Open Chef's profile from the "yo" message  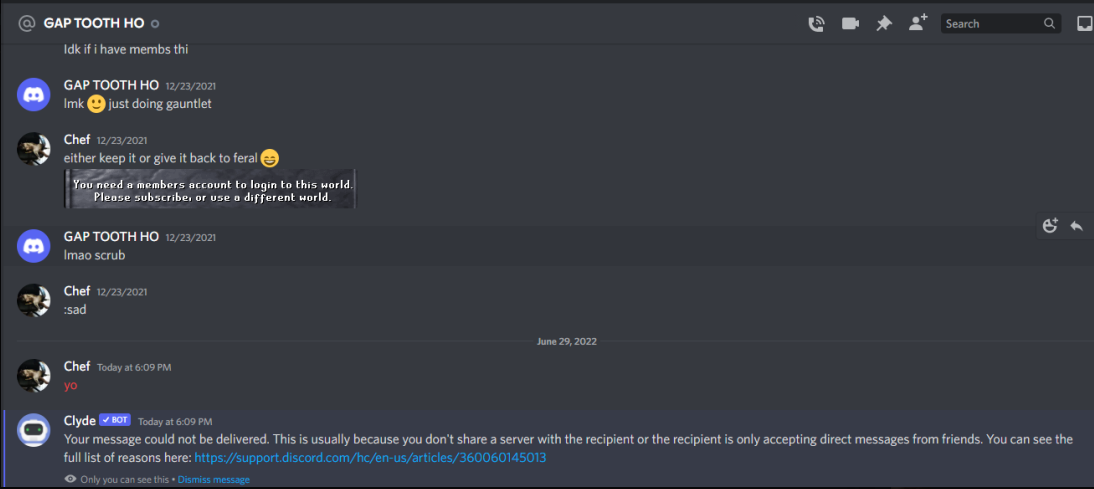pyautogui.click(x=34, y=375)
